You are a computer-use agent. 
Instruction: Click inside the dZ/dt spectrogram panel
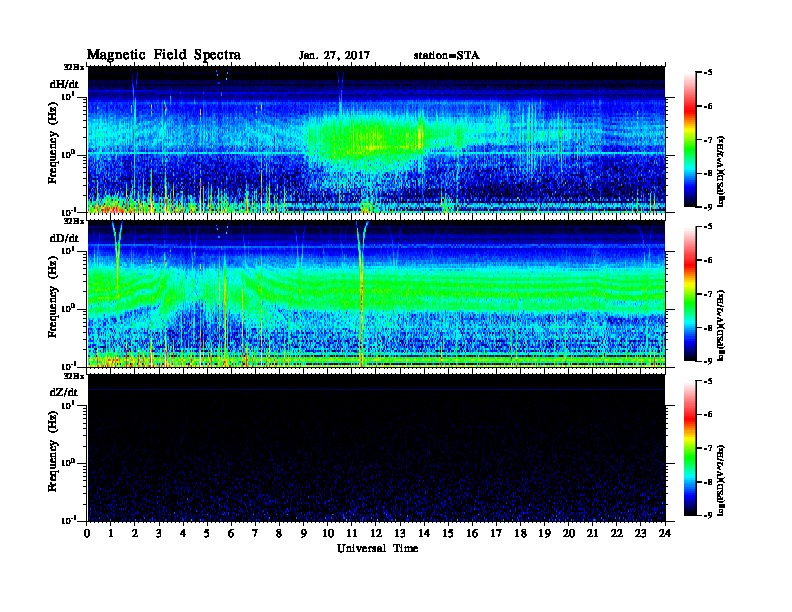[x=376, y=447]
